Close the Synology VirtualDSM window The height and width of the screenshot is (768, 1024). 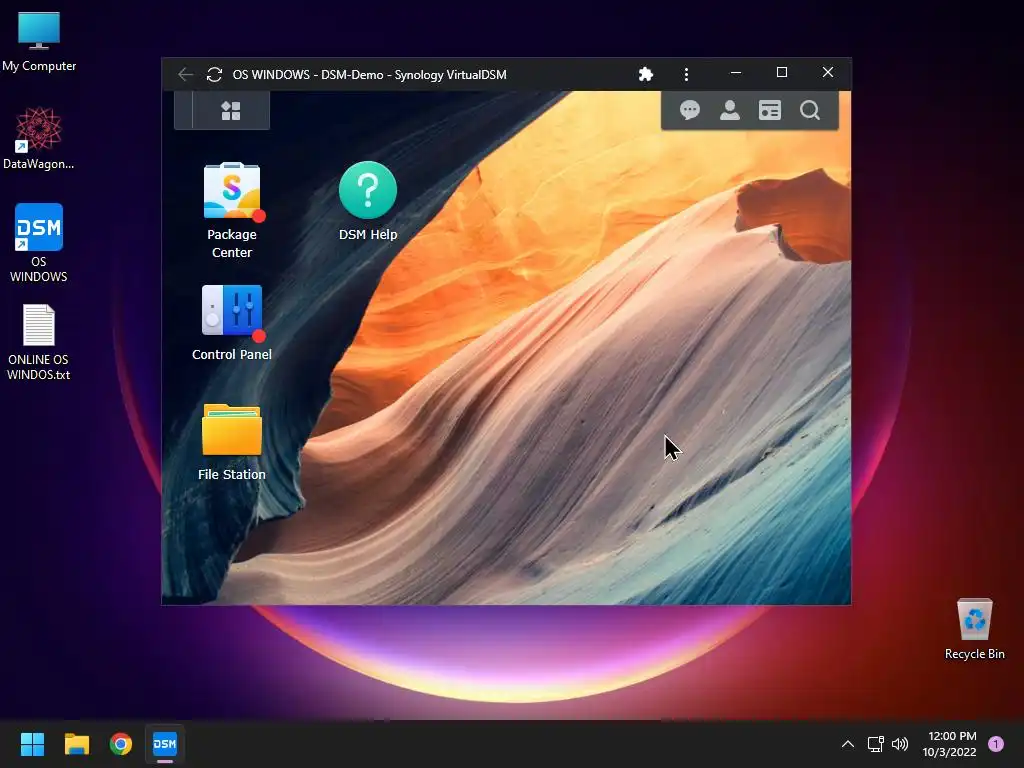click(x=827, y=72)
